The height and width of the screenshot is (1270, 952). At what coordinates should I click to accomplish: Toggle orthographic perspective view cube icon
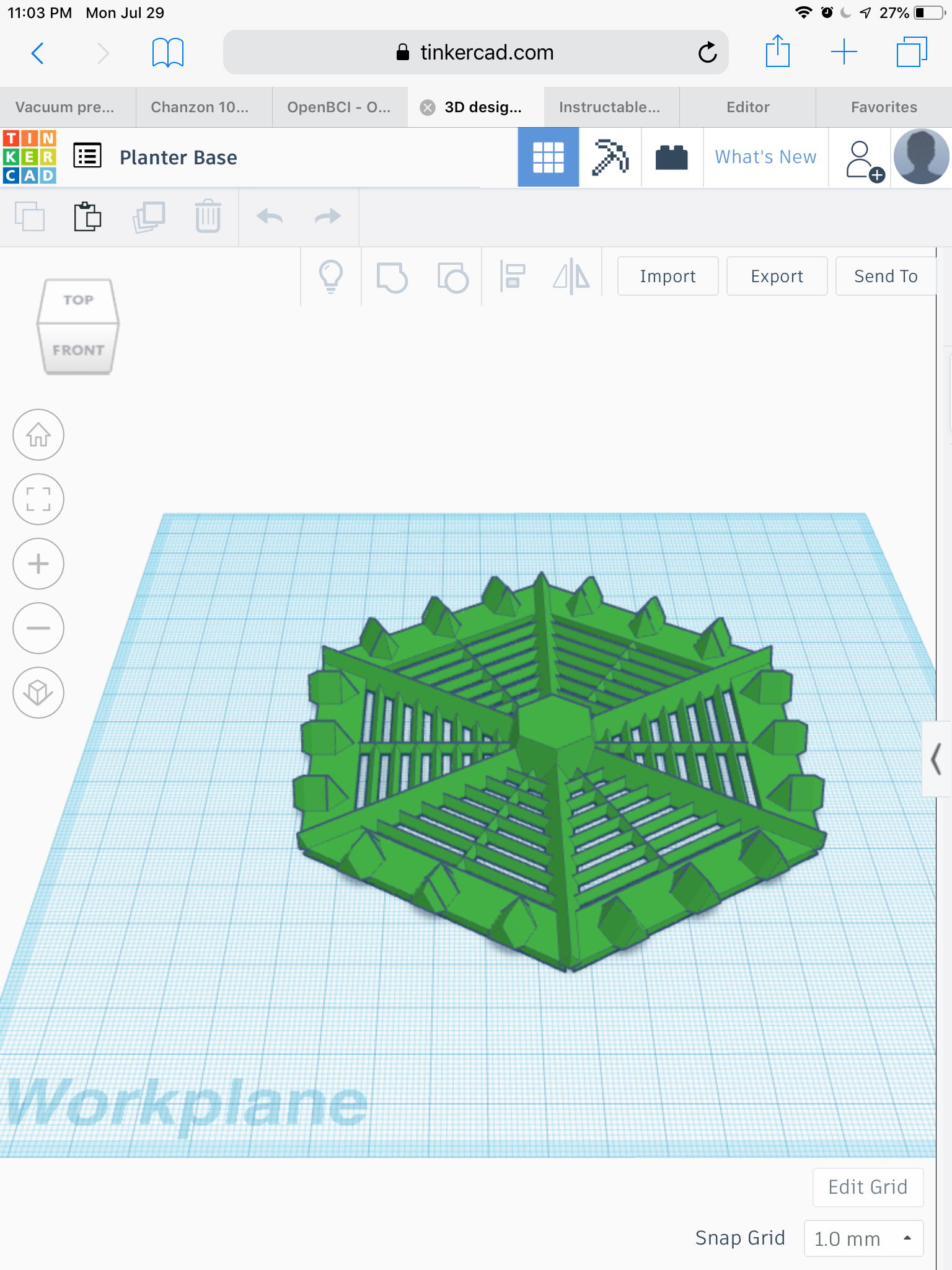38,693
